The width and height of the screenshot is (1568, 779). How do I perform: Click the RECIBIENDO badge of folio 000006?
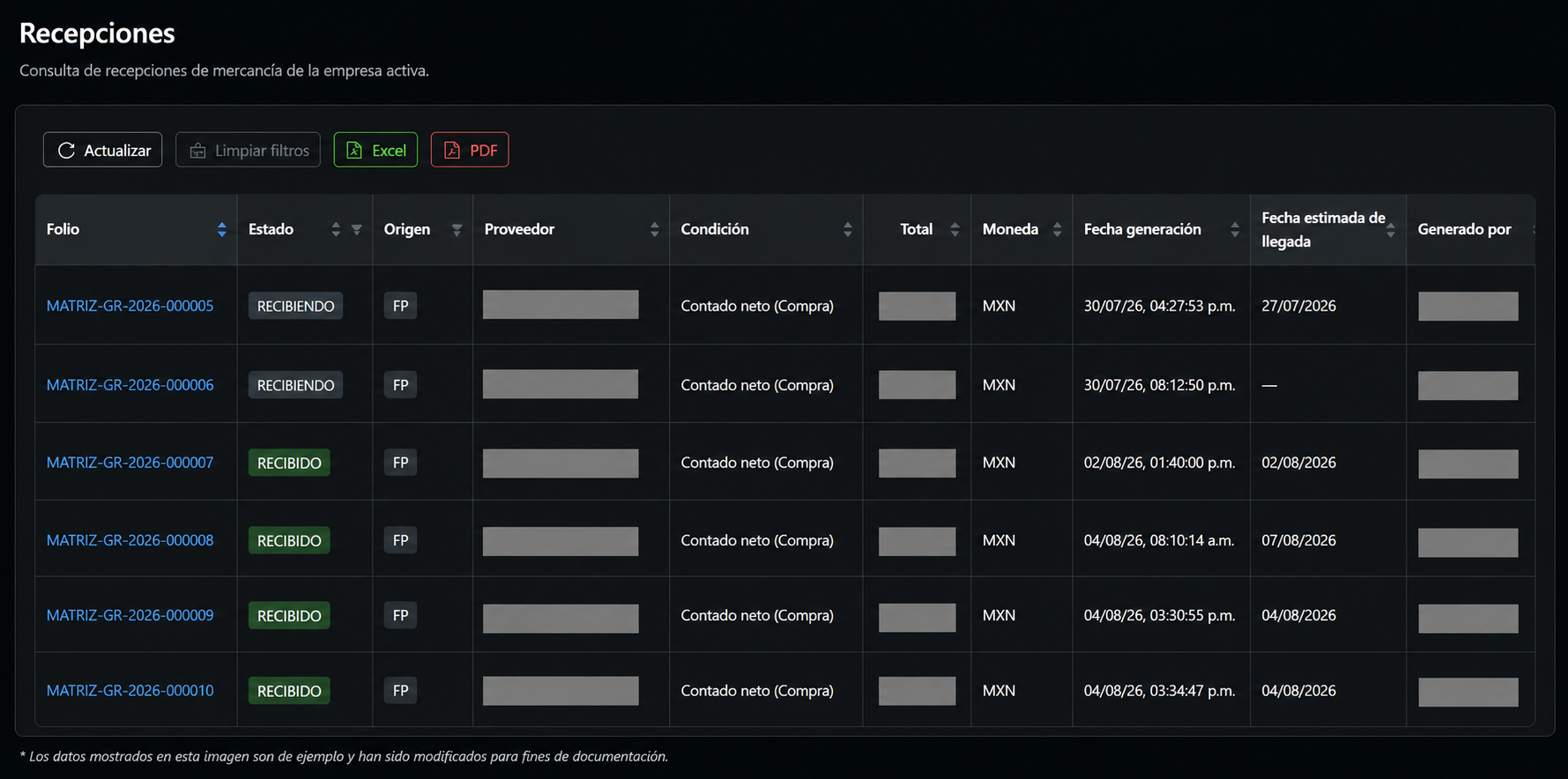pos(295,385)
